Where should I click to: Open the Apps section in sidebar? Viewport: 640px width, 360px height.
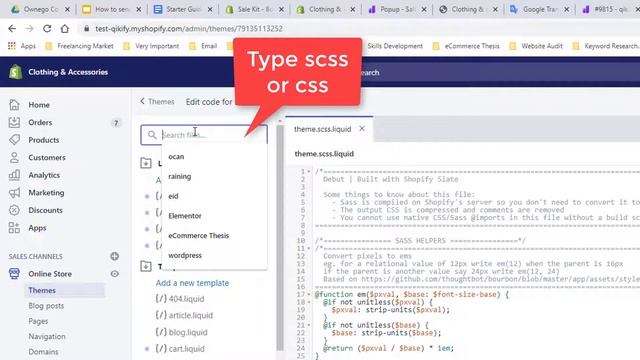(37, 228)
